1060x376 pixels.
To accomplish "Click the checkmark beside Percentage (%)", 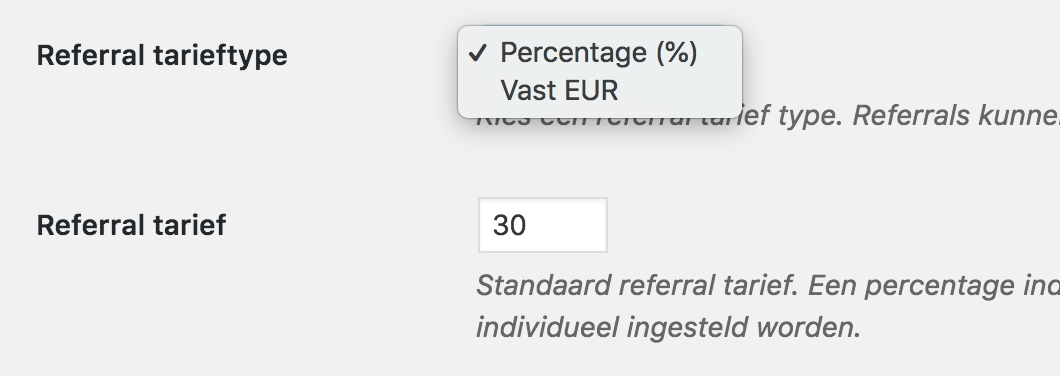I will pos(478,53).
